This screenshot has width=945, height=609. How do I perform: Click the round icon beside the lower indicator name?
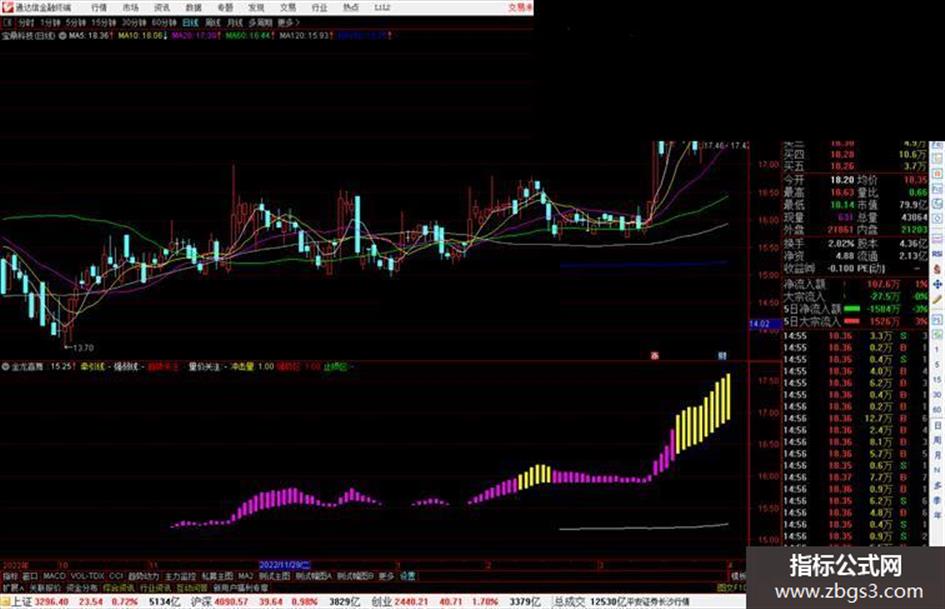(5, 366)
